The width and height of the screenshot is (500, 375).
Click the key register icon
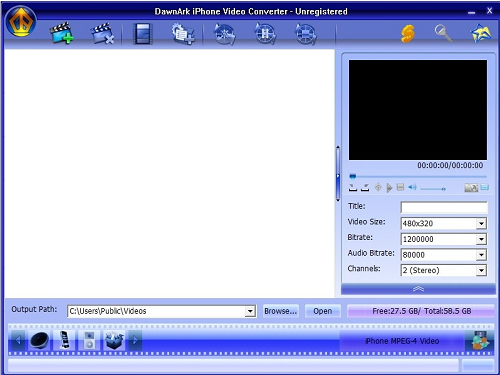pyautogui.click(x=444, y=33)
